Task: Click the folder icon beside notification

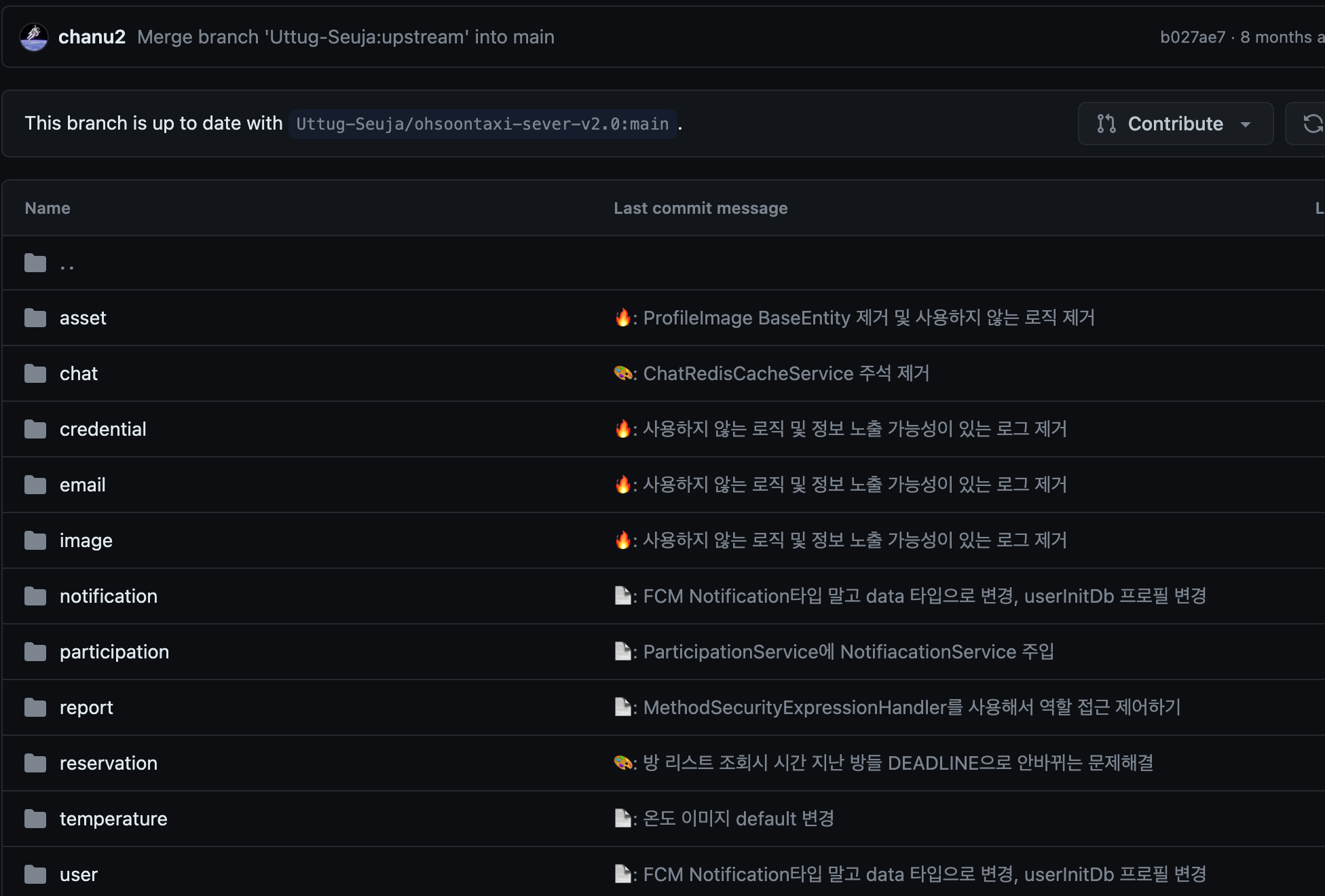Action: (35, 596)
